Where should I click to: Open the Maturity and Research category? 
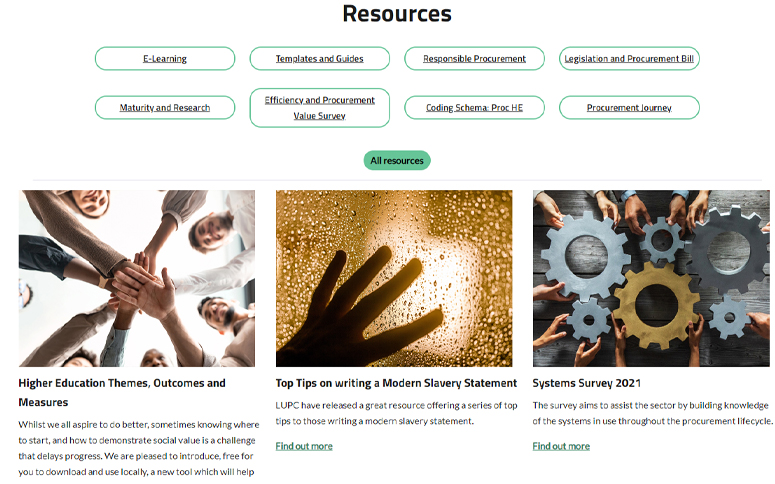pos(165,107)
